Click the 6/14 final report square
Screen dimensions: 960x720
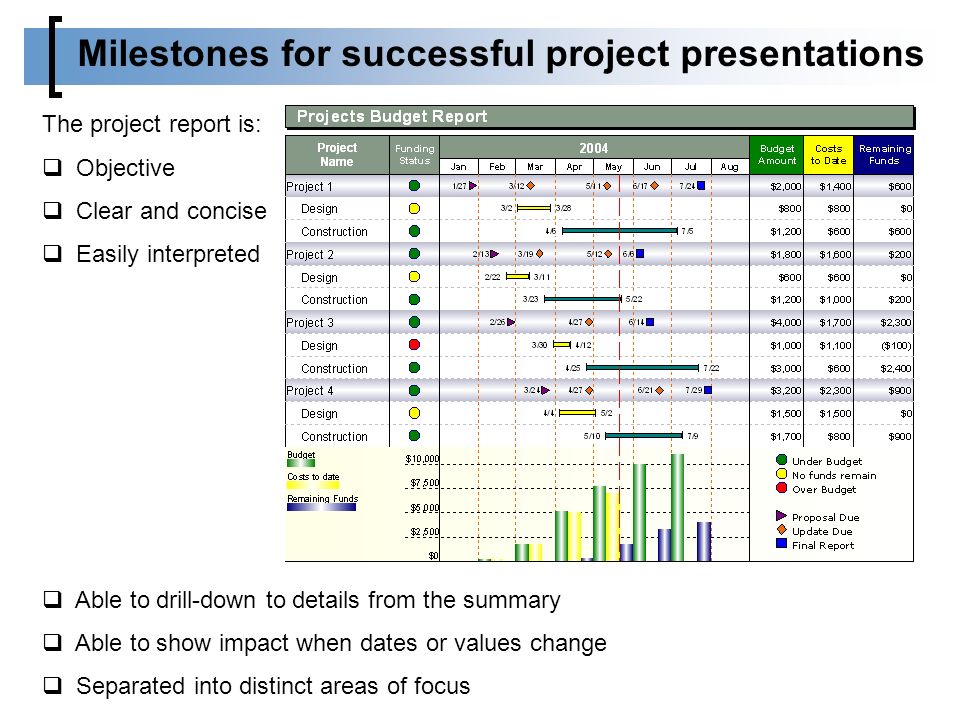[x=650, y=321]
